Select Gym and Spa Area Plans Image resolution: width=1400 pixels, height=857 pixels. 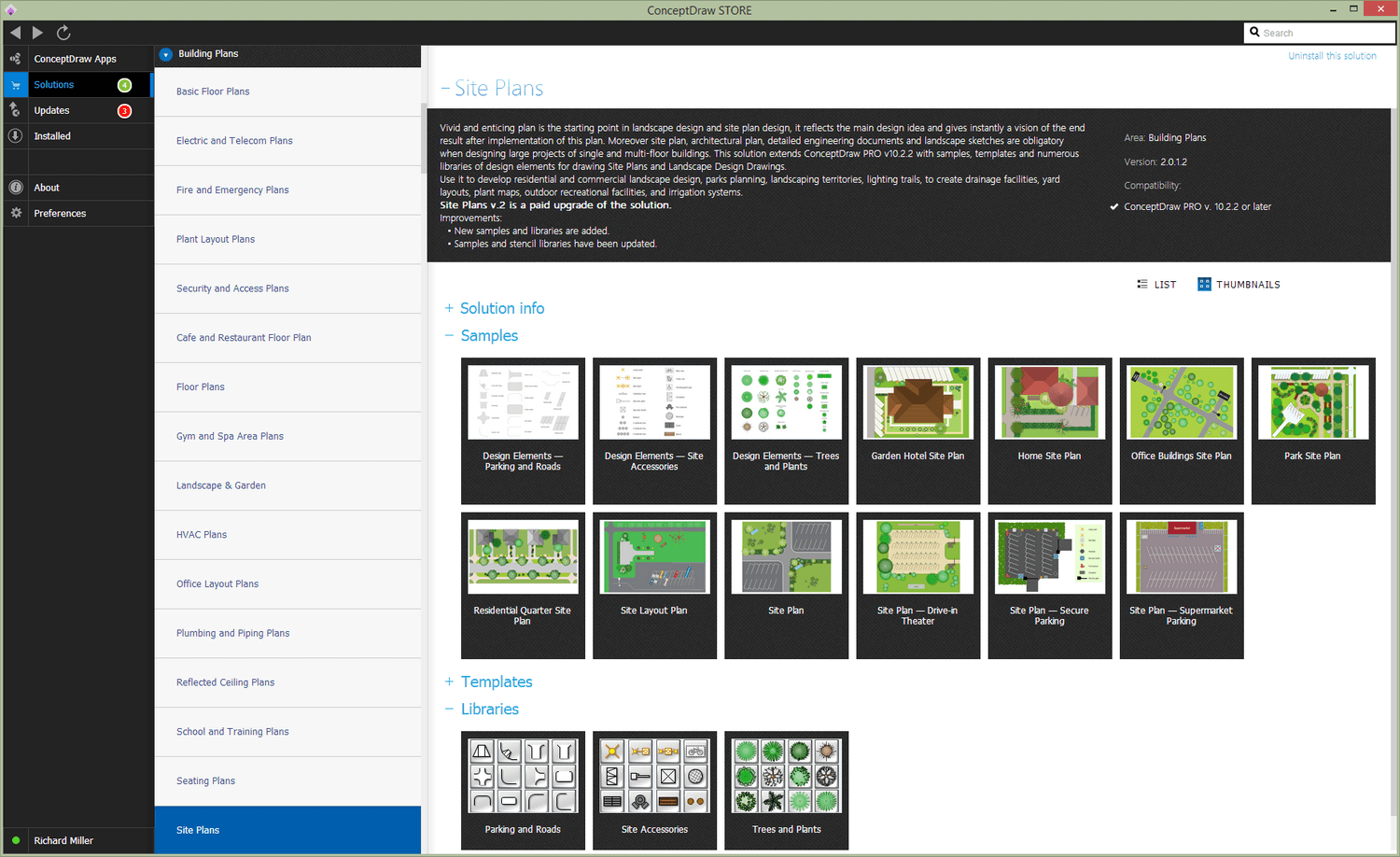tap(287, 437)
